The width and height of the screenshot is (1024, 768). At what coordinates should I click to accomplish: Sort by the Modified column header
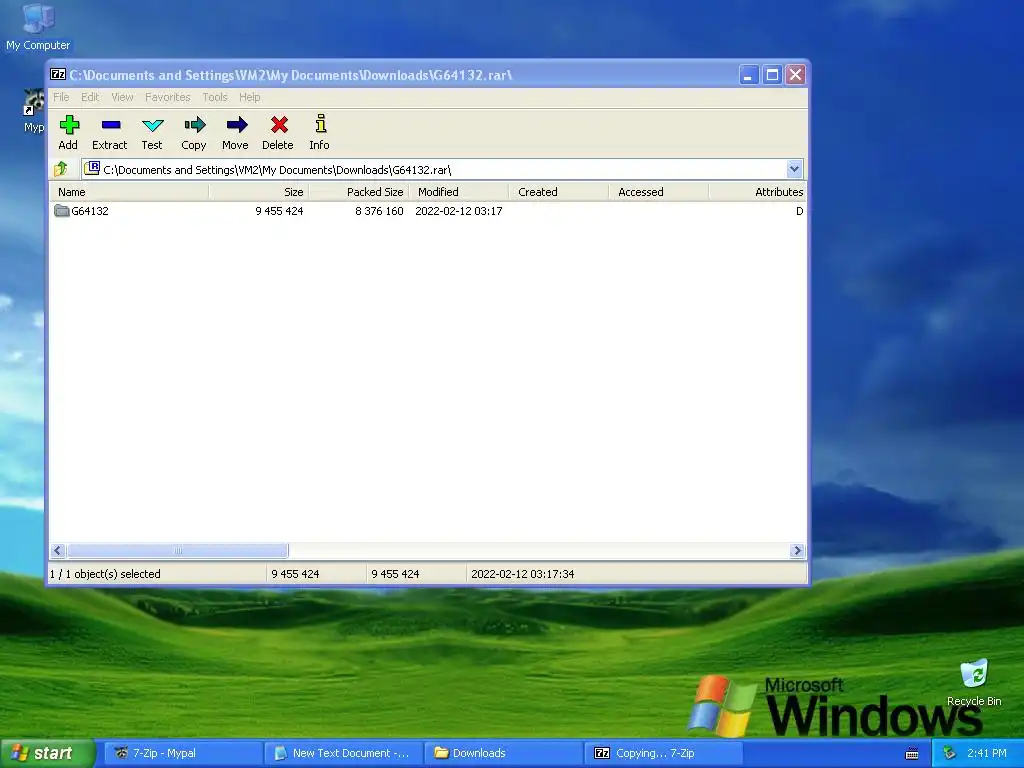458,192
